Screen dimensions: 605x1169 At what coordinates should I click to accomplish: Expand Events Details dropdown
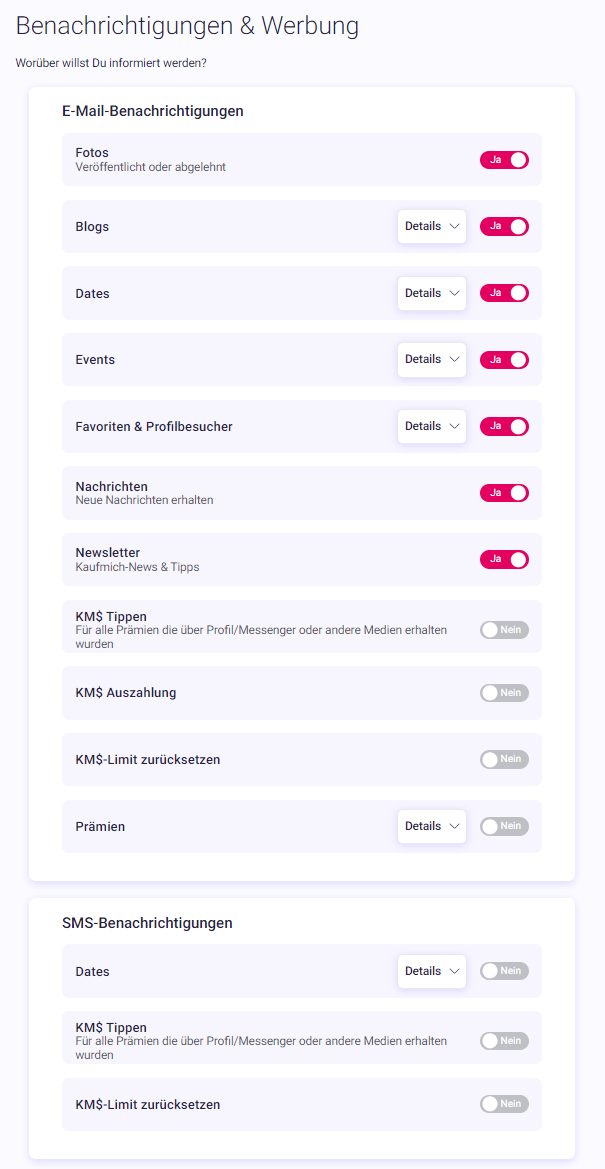(432, 359)
